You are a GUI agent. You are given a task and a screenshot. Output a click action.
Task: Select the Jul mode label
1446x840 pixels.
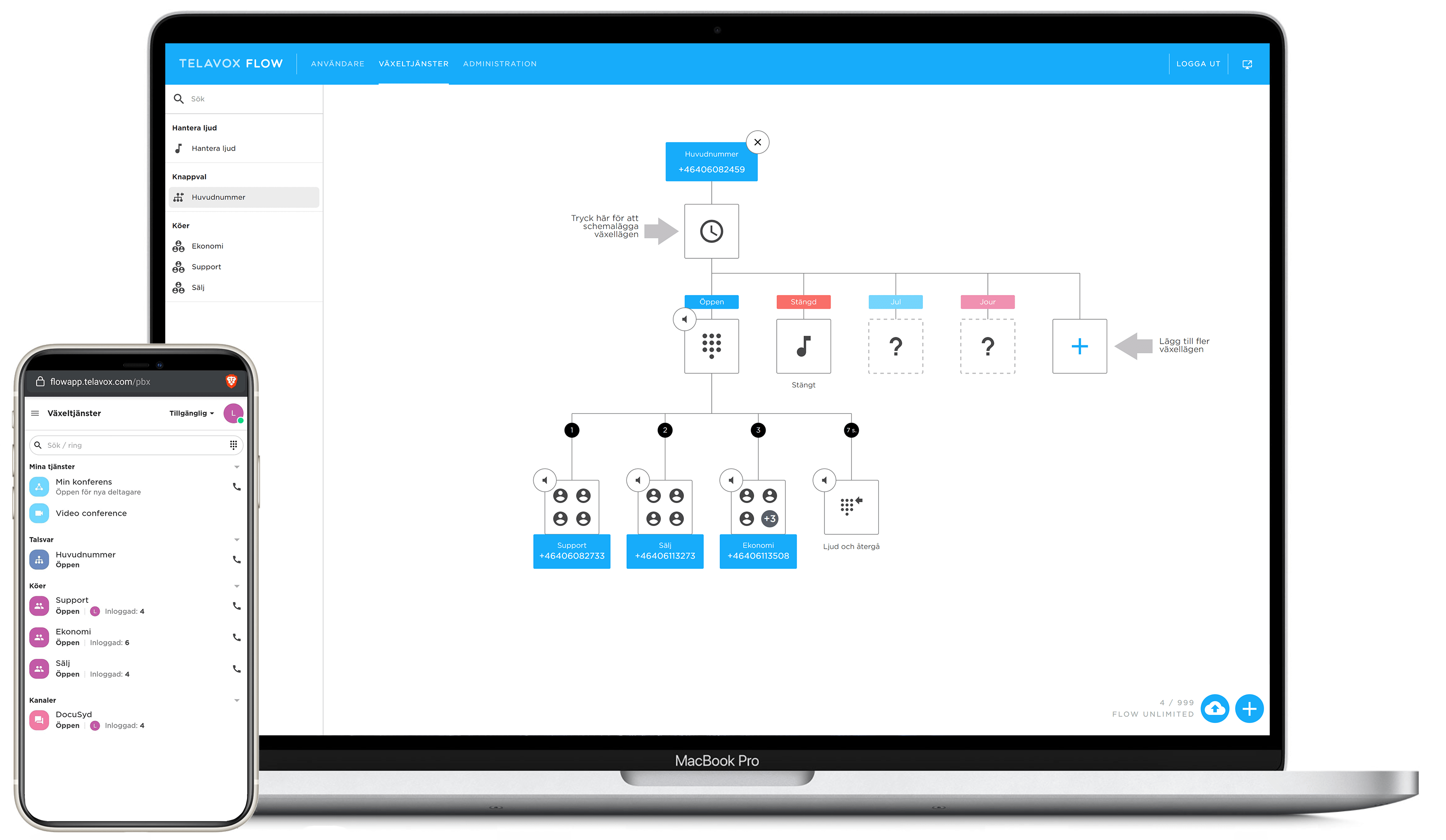pyautogui.click(x=896, y=302)
